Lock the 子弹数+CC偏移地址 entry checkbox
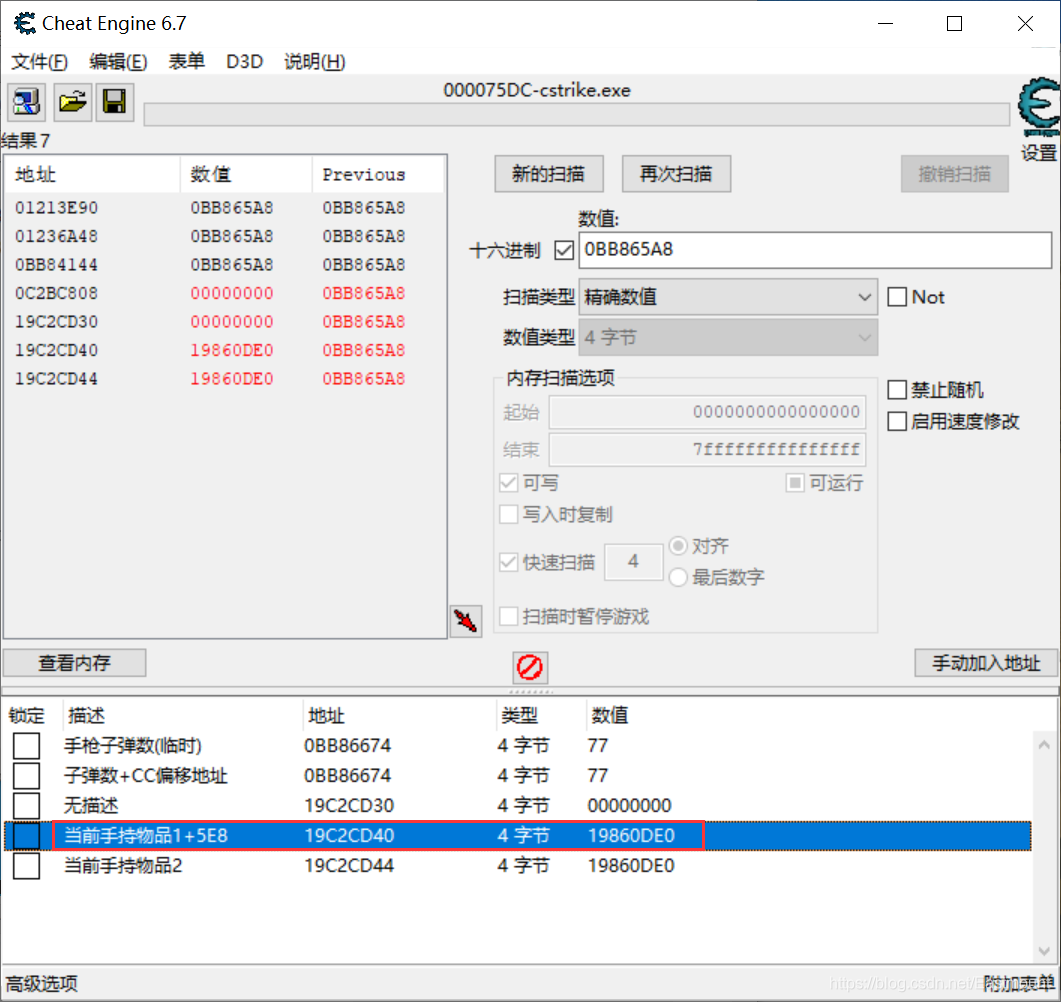Screen dimensions: 1061x1002 click(26, 775)
